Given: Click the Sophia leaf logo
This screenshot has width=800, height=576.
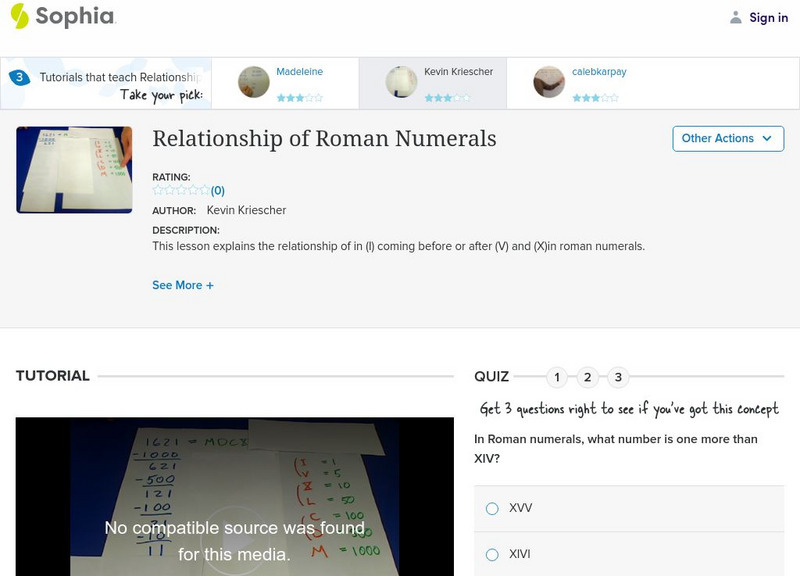Looking at the screenshot, I should point(18,17).
